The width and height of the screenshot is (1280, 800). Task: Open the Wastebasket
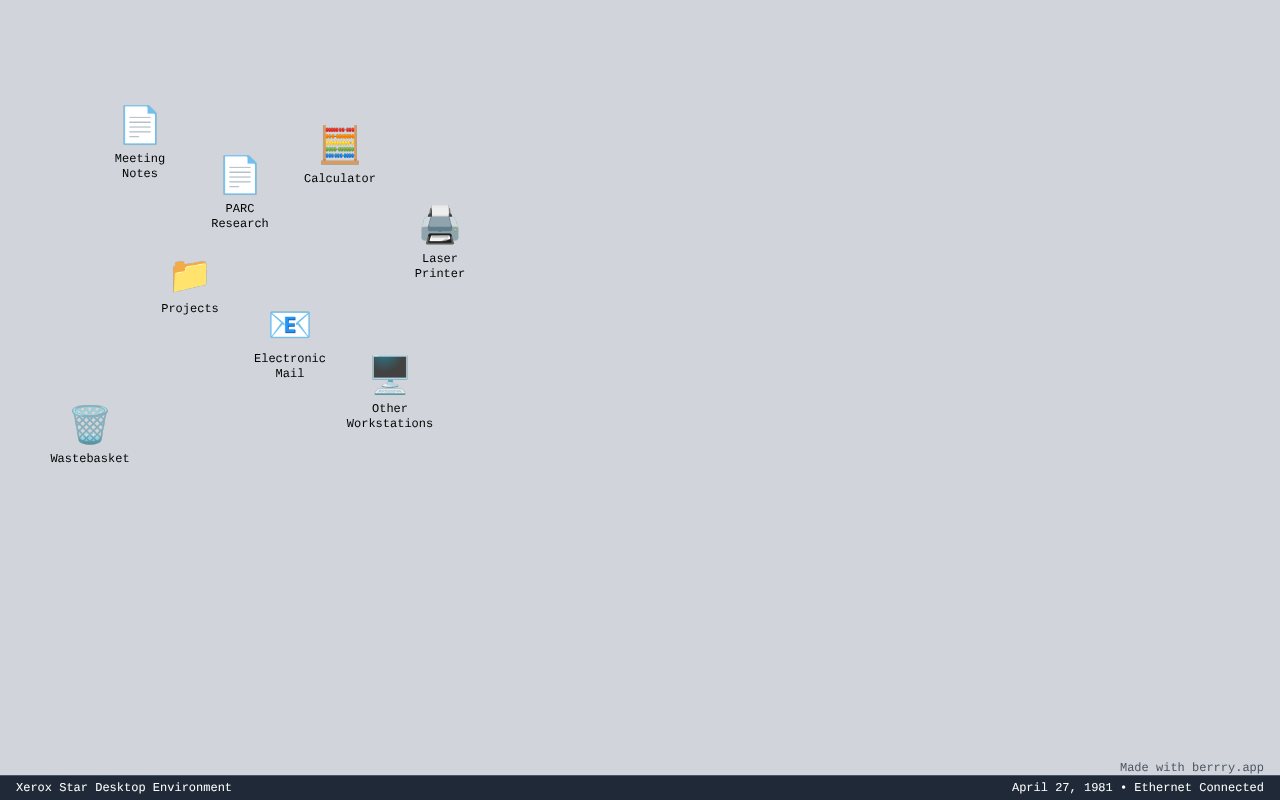[x=89, y=424]
